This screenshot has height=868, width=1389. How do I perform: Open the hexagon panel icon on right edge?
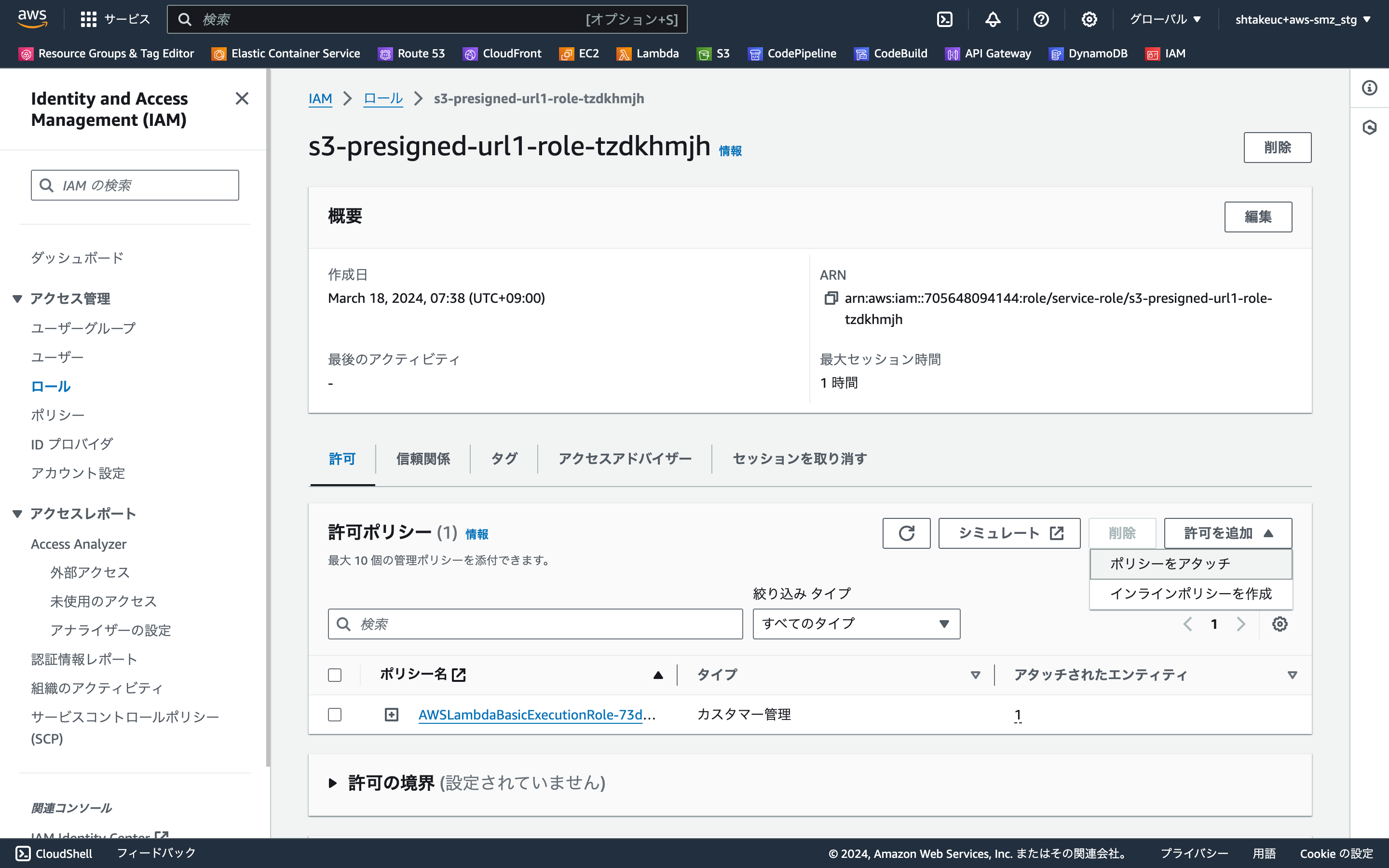(x=1370, y=127)
